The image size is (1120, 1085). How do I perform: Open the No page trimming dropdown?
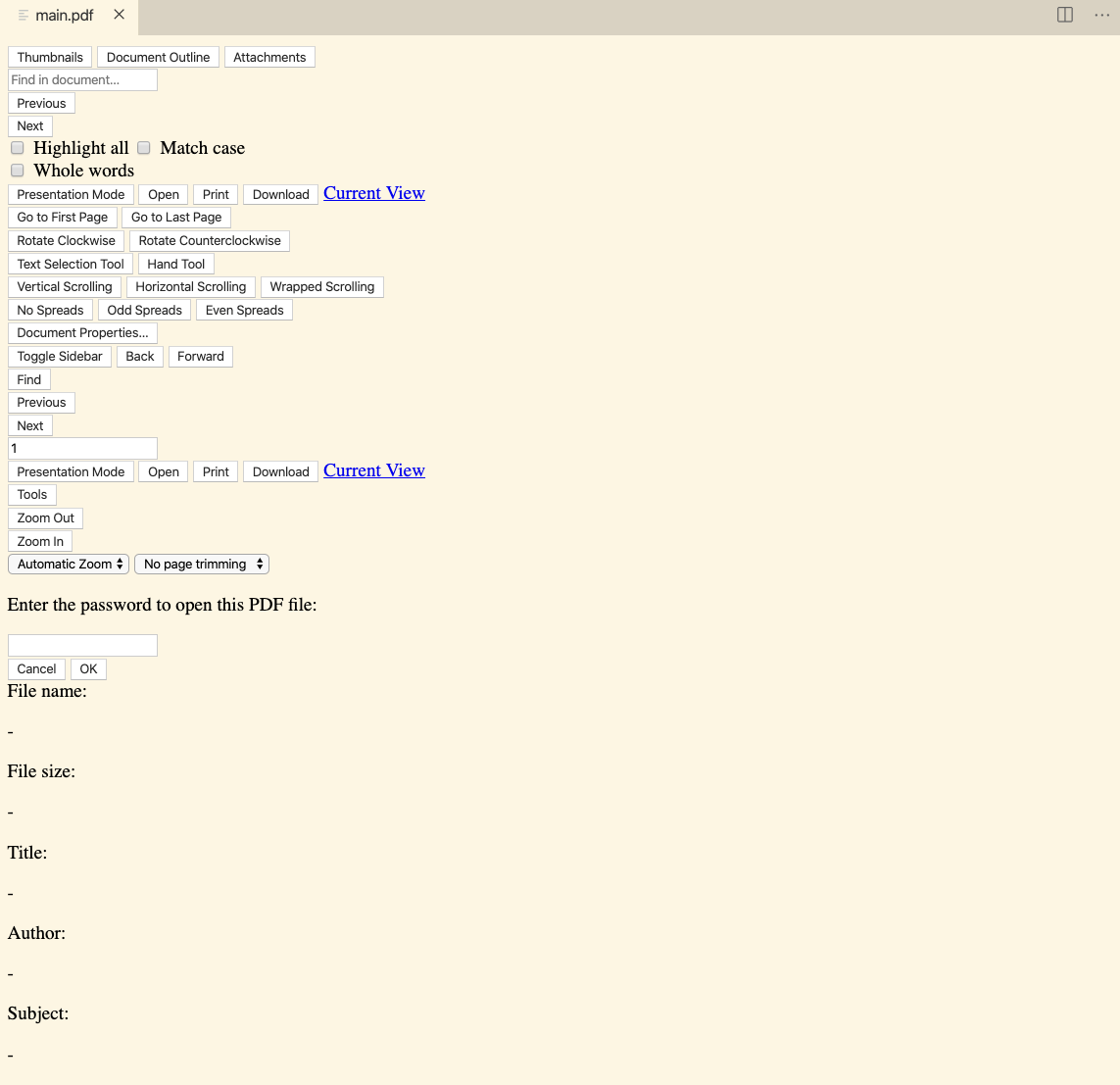(202, 565)
